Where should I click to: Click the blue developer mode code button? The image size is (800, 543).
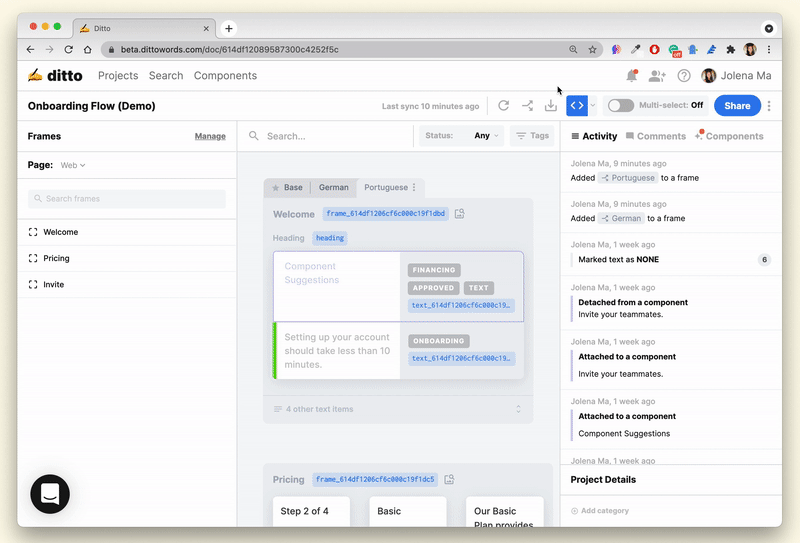click(x=576, y=105)
